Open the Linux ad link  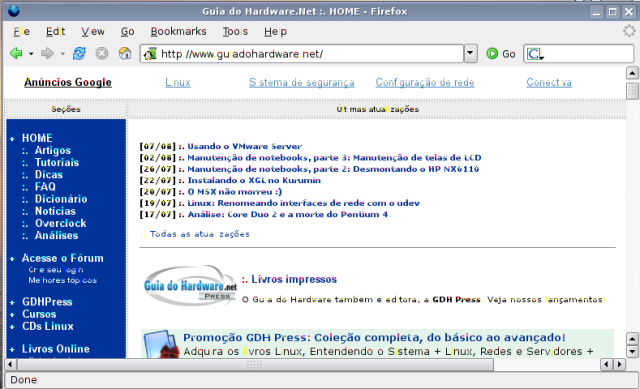pos(178,82)
